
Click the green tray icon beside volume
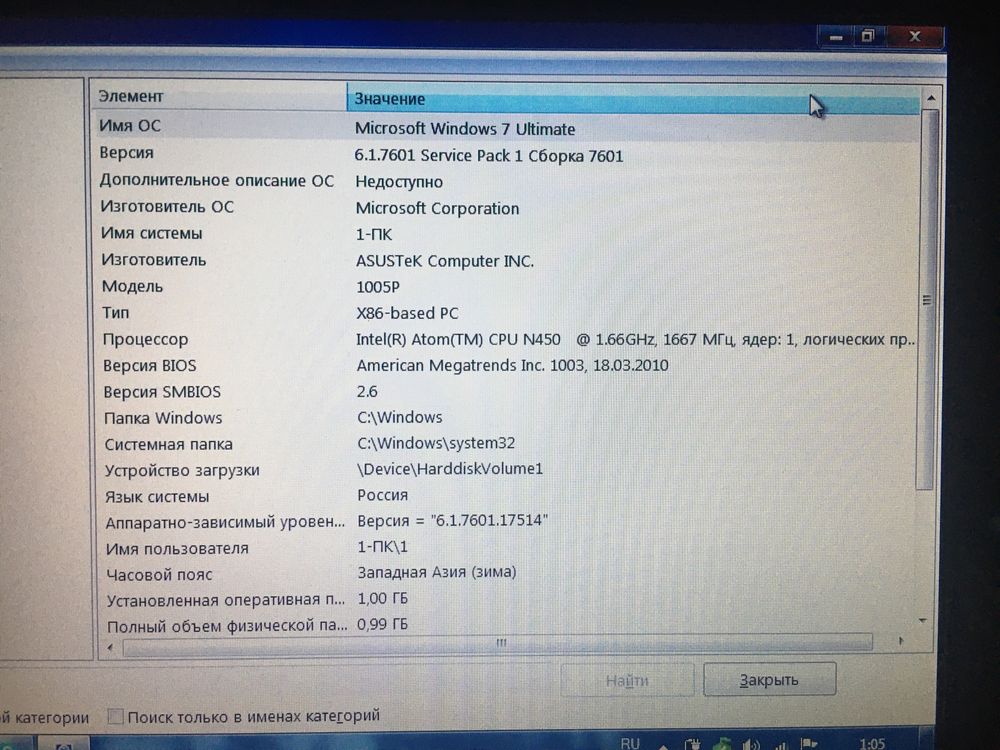tap(722, 744)
